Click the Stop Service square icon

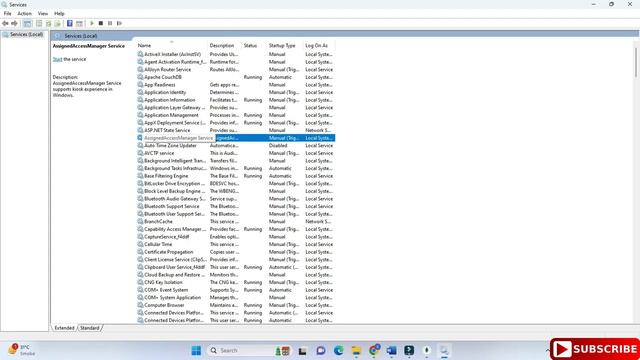[101, 23]
